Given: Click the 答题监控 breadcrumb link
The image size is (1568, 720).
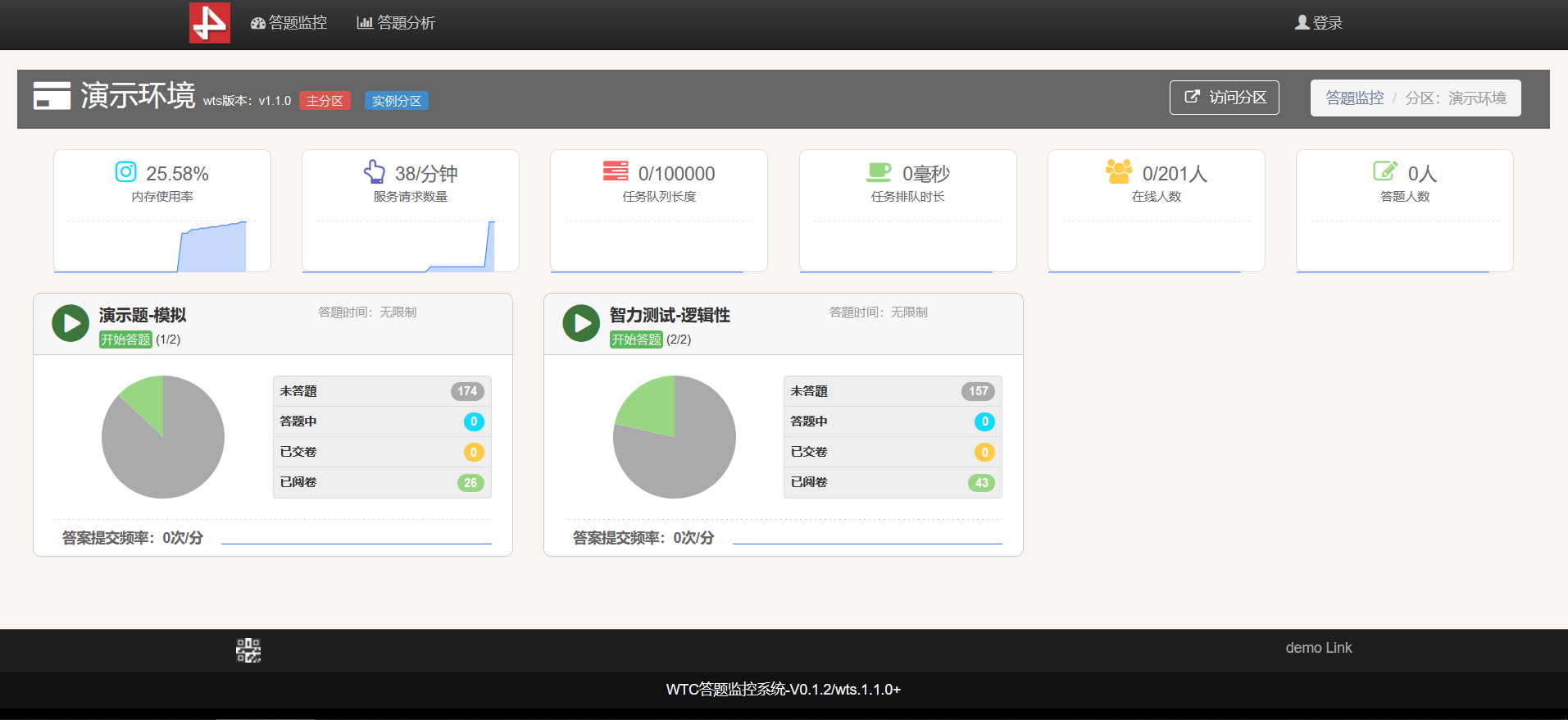Looking at the screenshot, I should [1354, 98].
